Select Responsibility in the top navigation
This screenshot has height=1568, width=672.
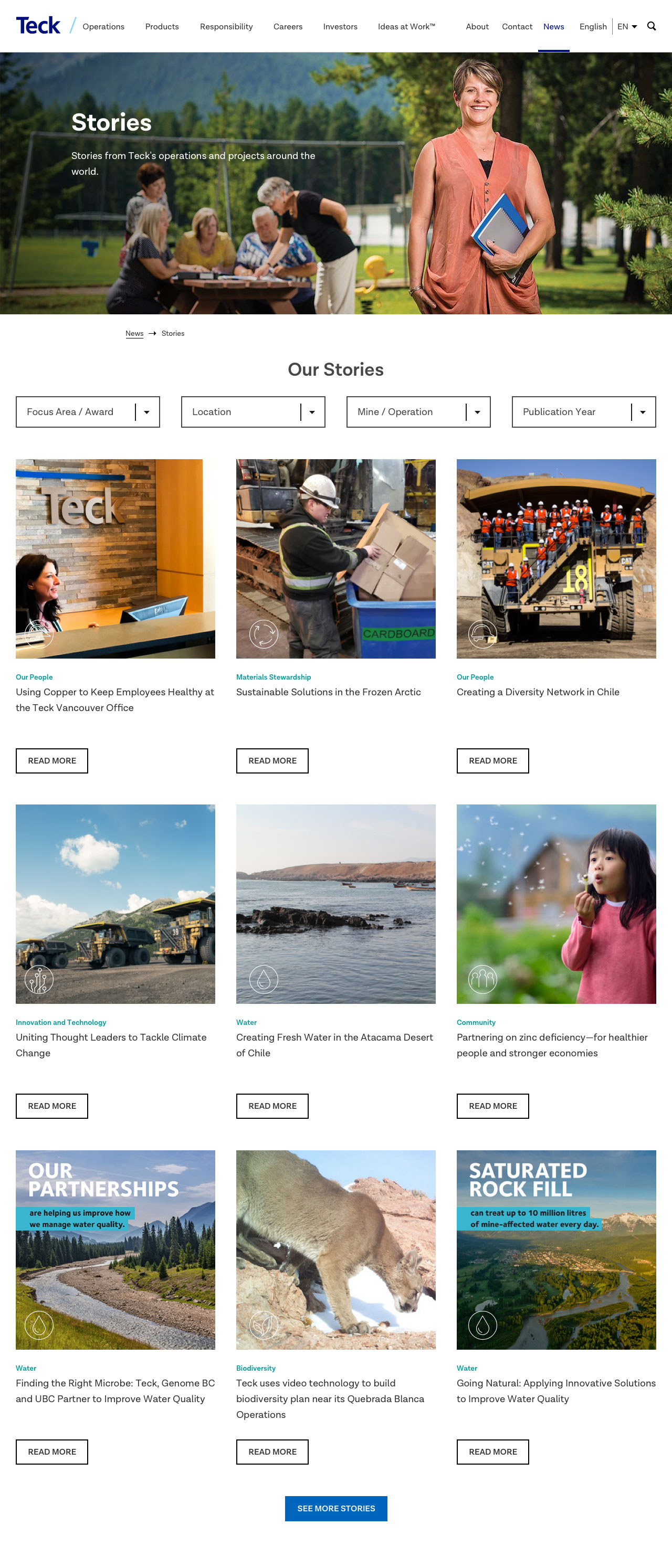click(226, 27)
